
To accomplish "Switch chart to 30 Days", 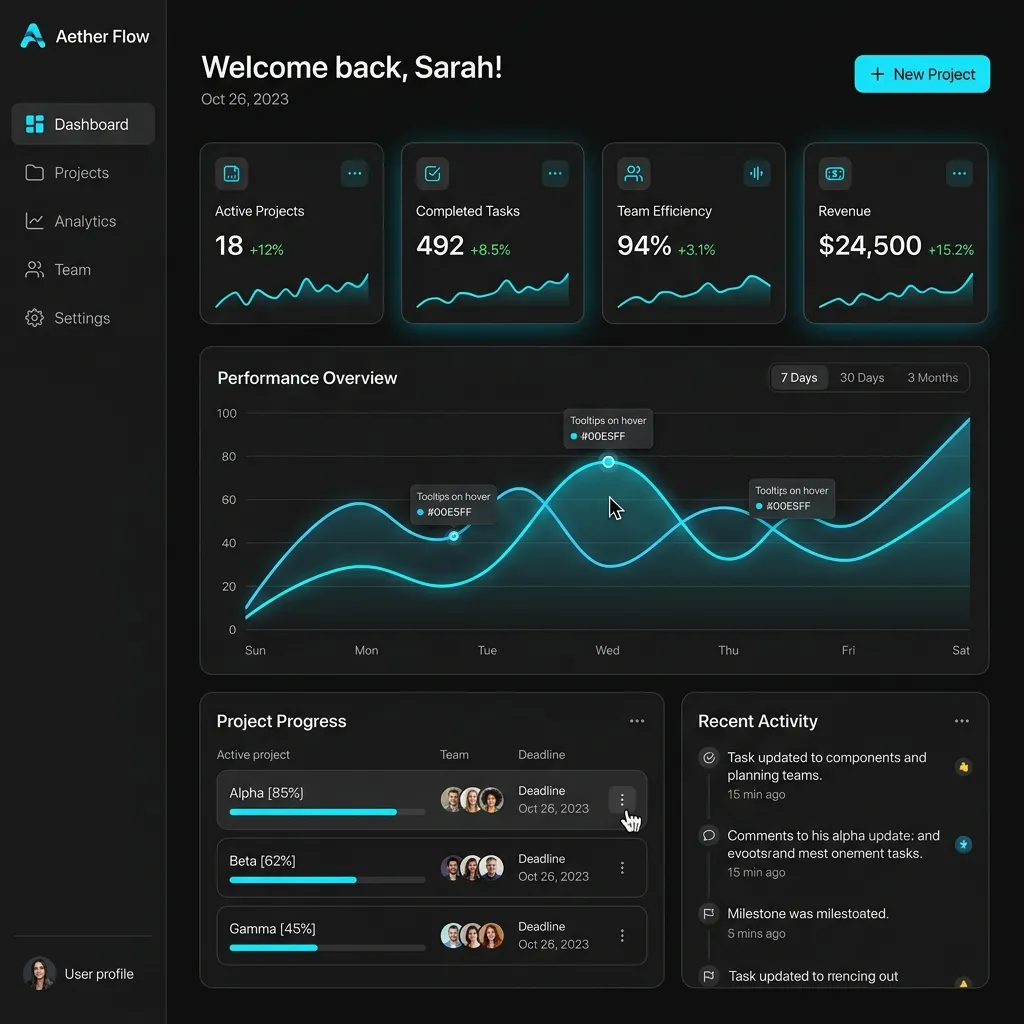I will coord(861,377).
